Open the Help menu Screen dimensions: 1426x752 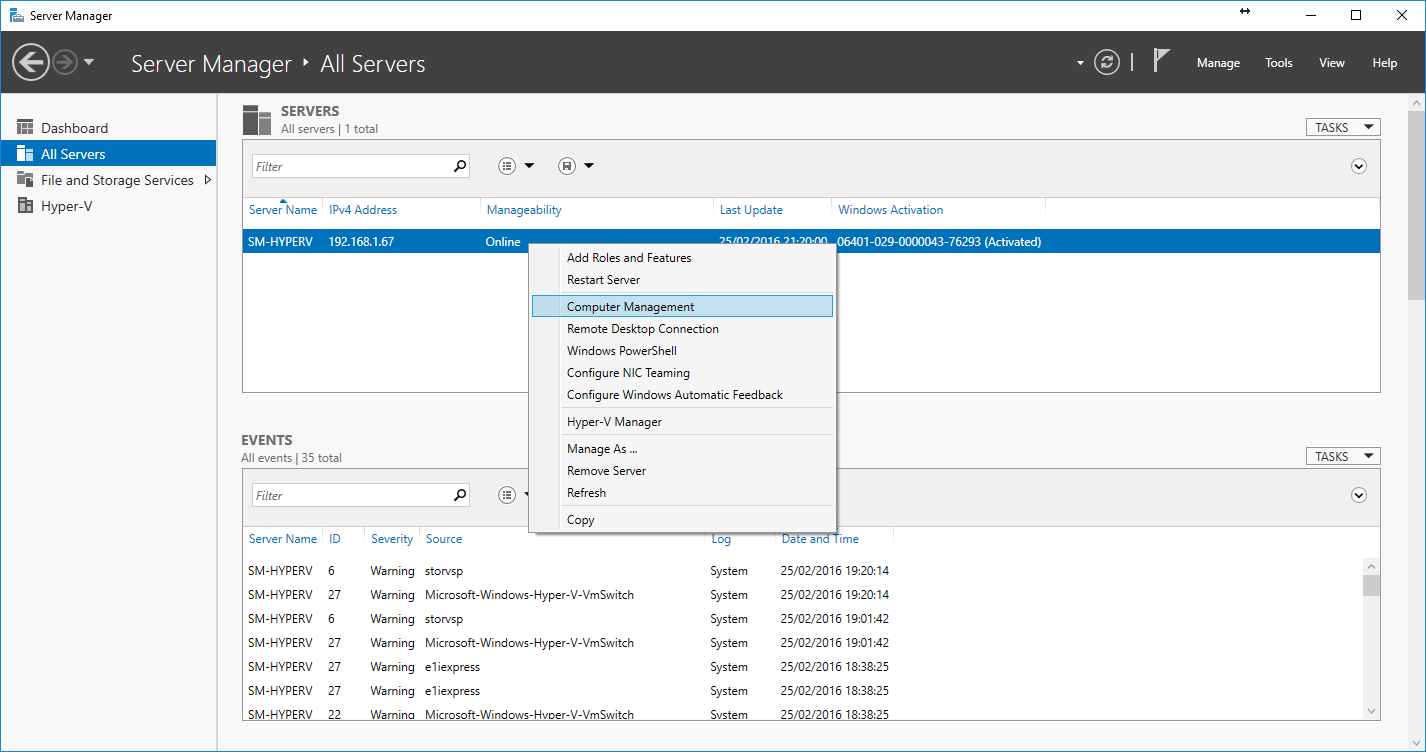(x=1385, y=63)
